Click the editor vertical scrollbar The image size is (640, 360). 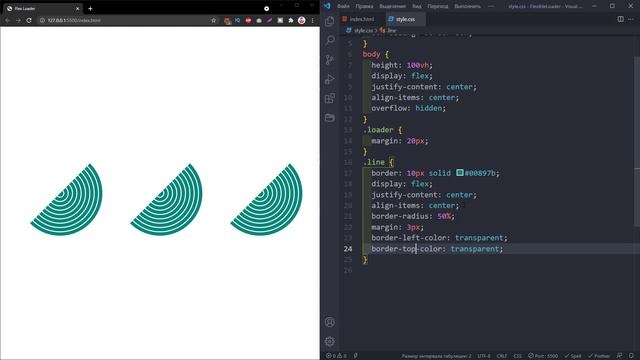637,141
